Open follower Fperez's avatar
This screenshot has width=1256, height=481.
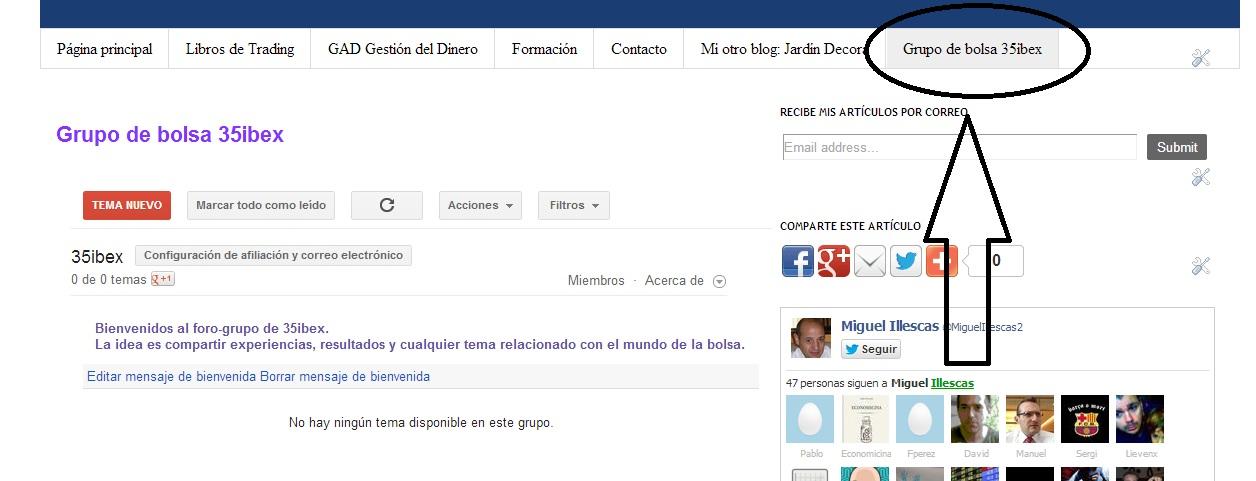click(x=920, y=419)
